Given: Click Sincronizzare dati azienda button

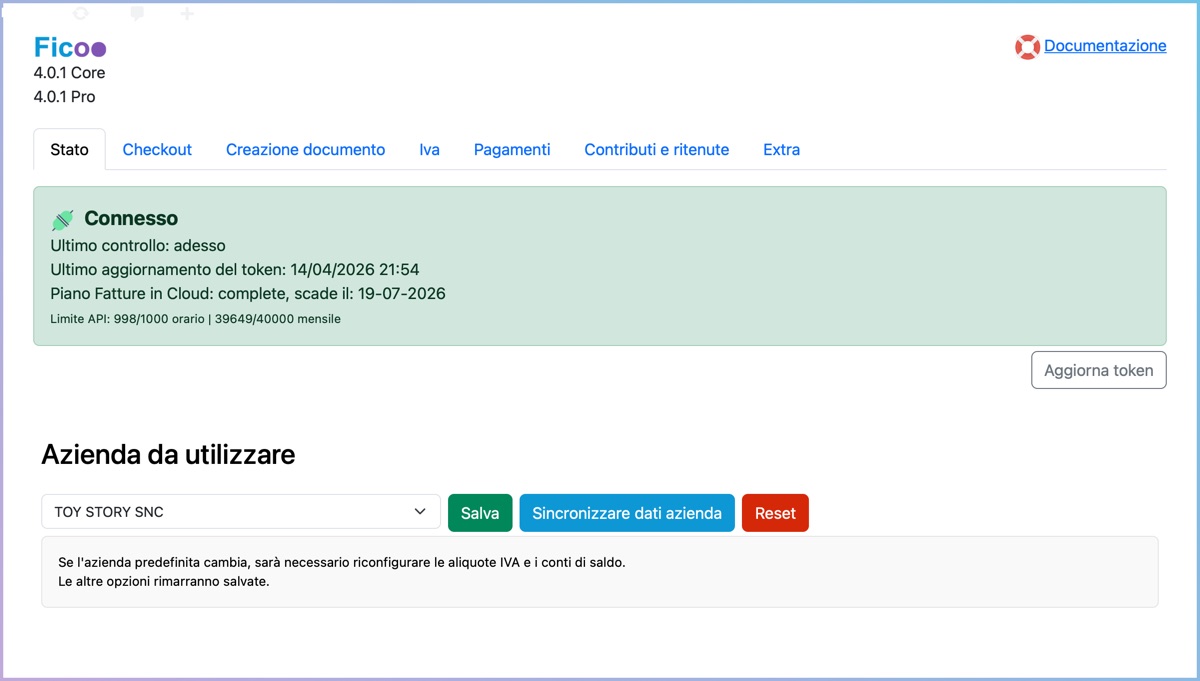Looking at the screenshot, I should pos(627,513).
